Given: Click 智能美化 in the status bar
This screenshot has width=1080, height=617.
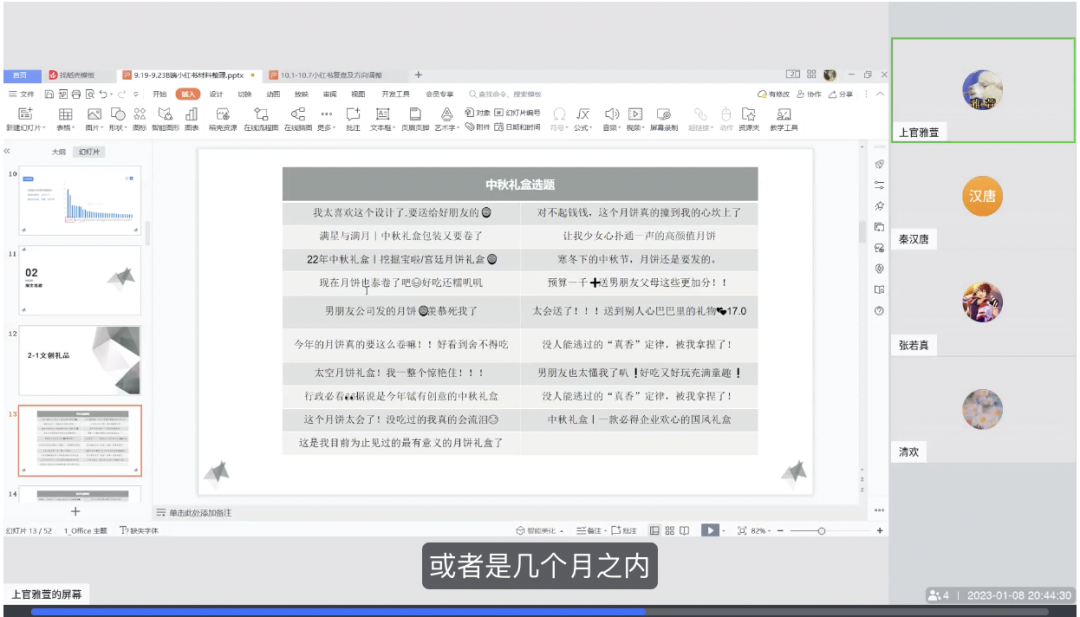Looking at the screenshot, I should coord(539,530).
